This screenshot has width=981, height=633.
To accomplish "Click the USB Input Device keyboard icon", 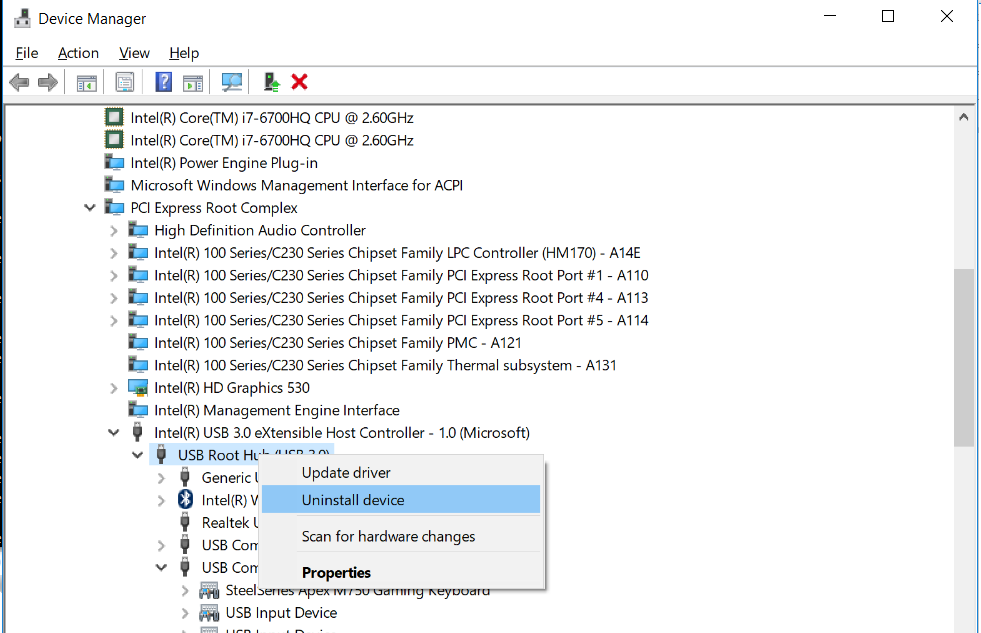I will point(209,612).
